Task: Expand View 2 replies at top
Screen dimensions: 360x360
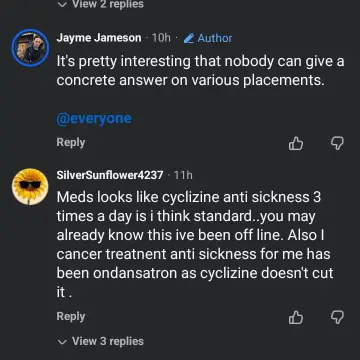Action: (x=100, y=4)
